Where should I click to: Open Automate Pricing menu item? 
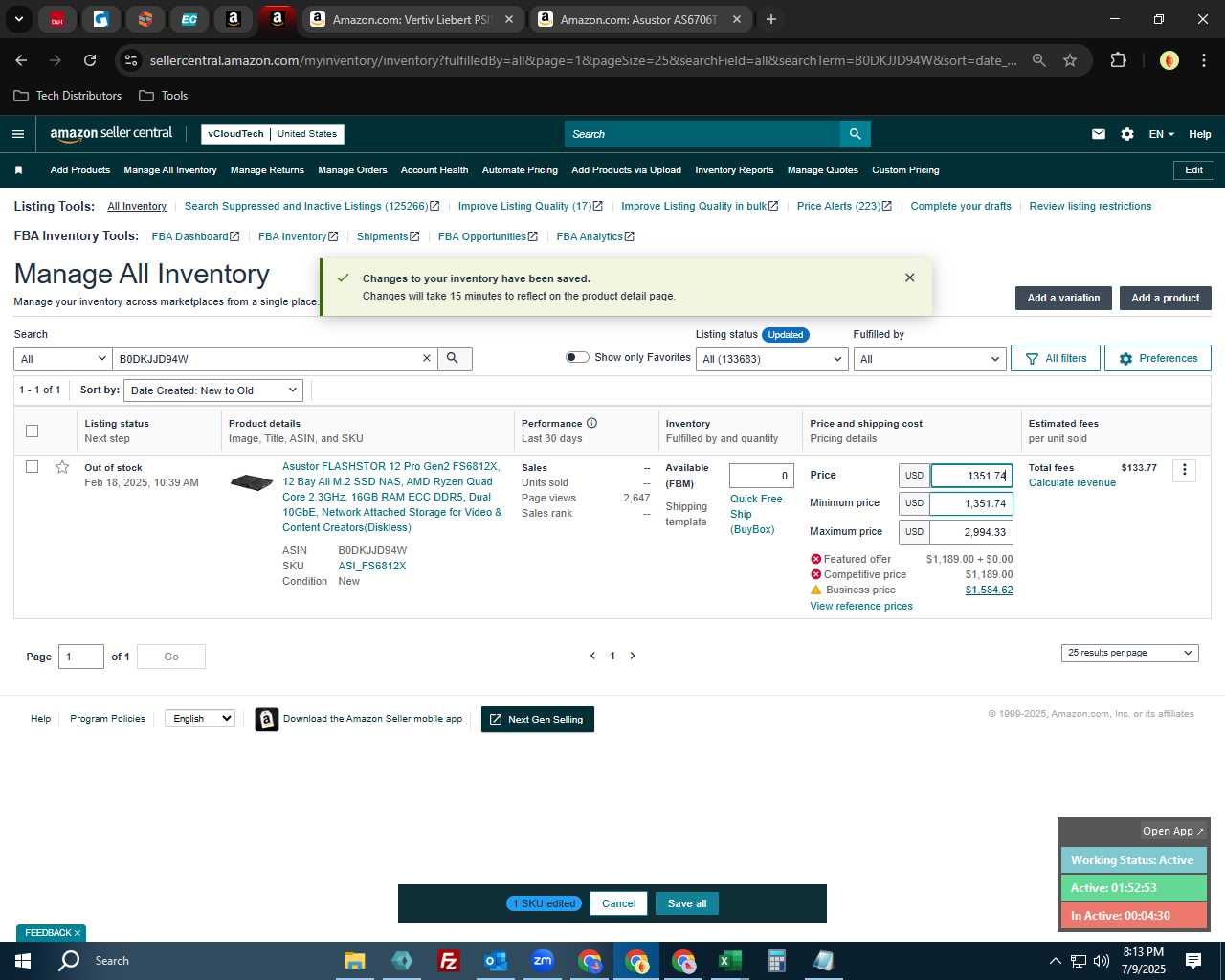tap(520, 170)
